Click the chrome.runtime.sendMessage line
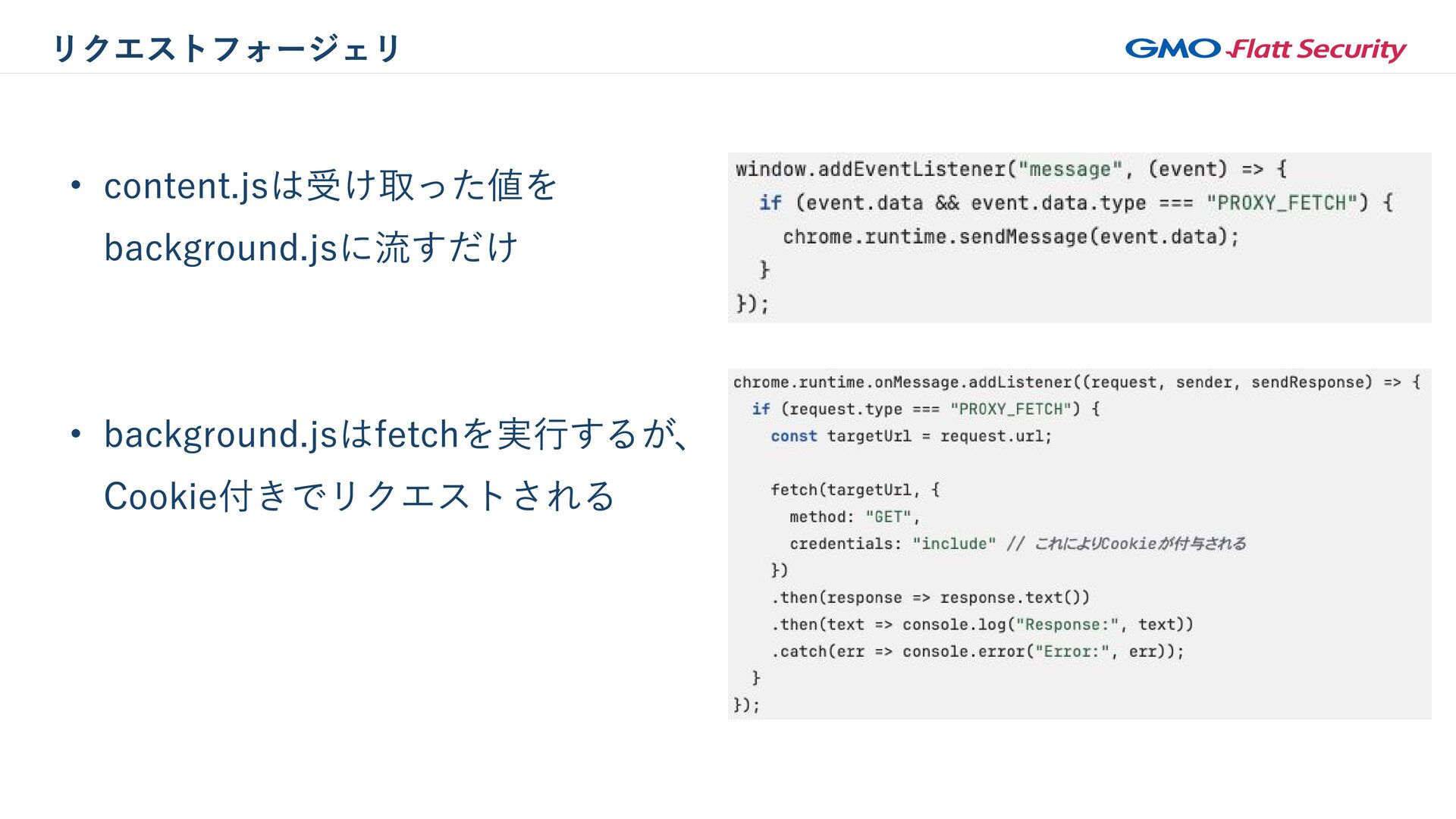The image size is (1456, 819). pos(1010,237)
